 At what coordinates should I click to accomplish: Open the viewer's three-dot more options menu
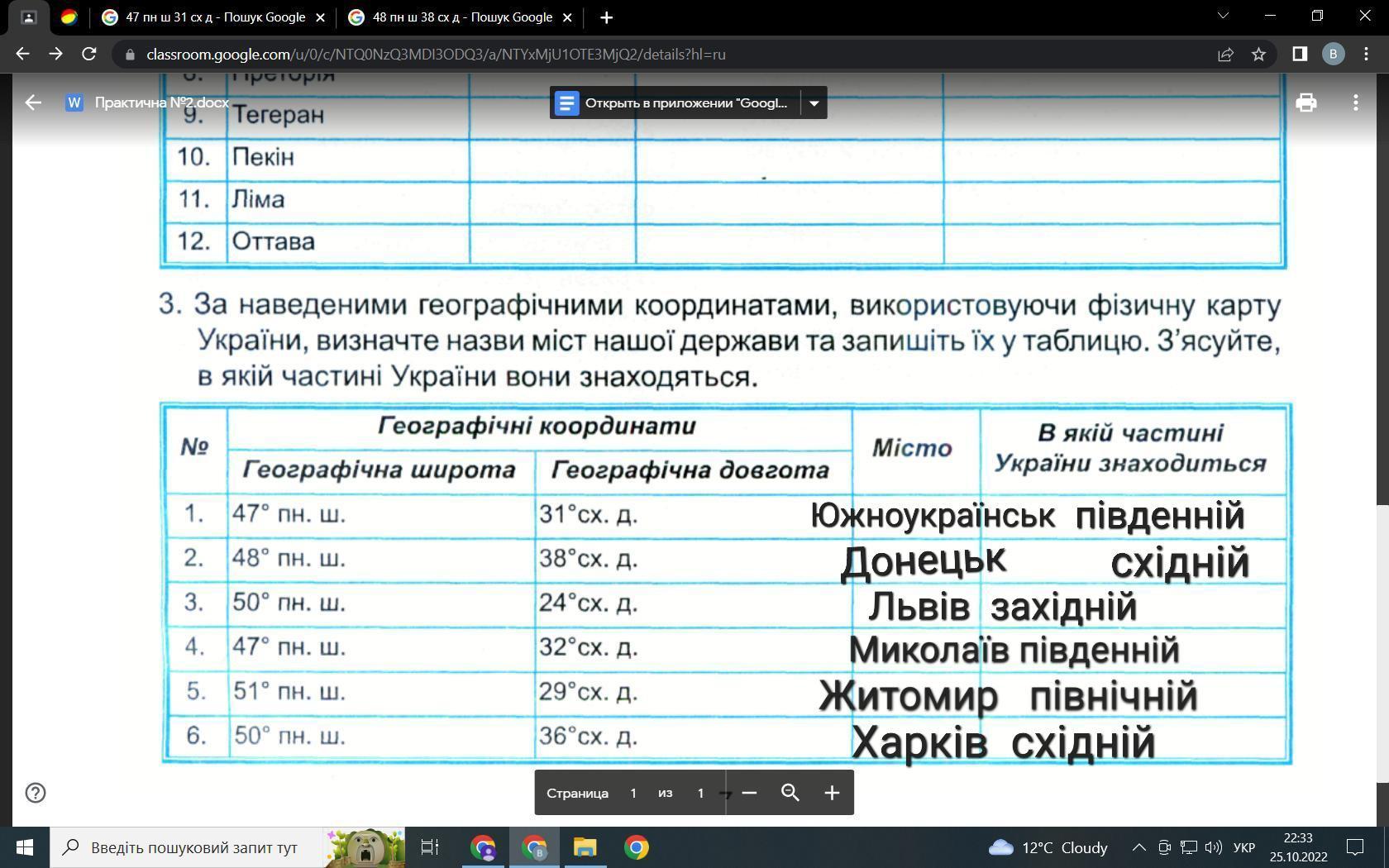point(1355,103)
